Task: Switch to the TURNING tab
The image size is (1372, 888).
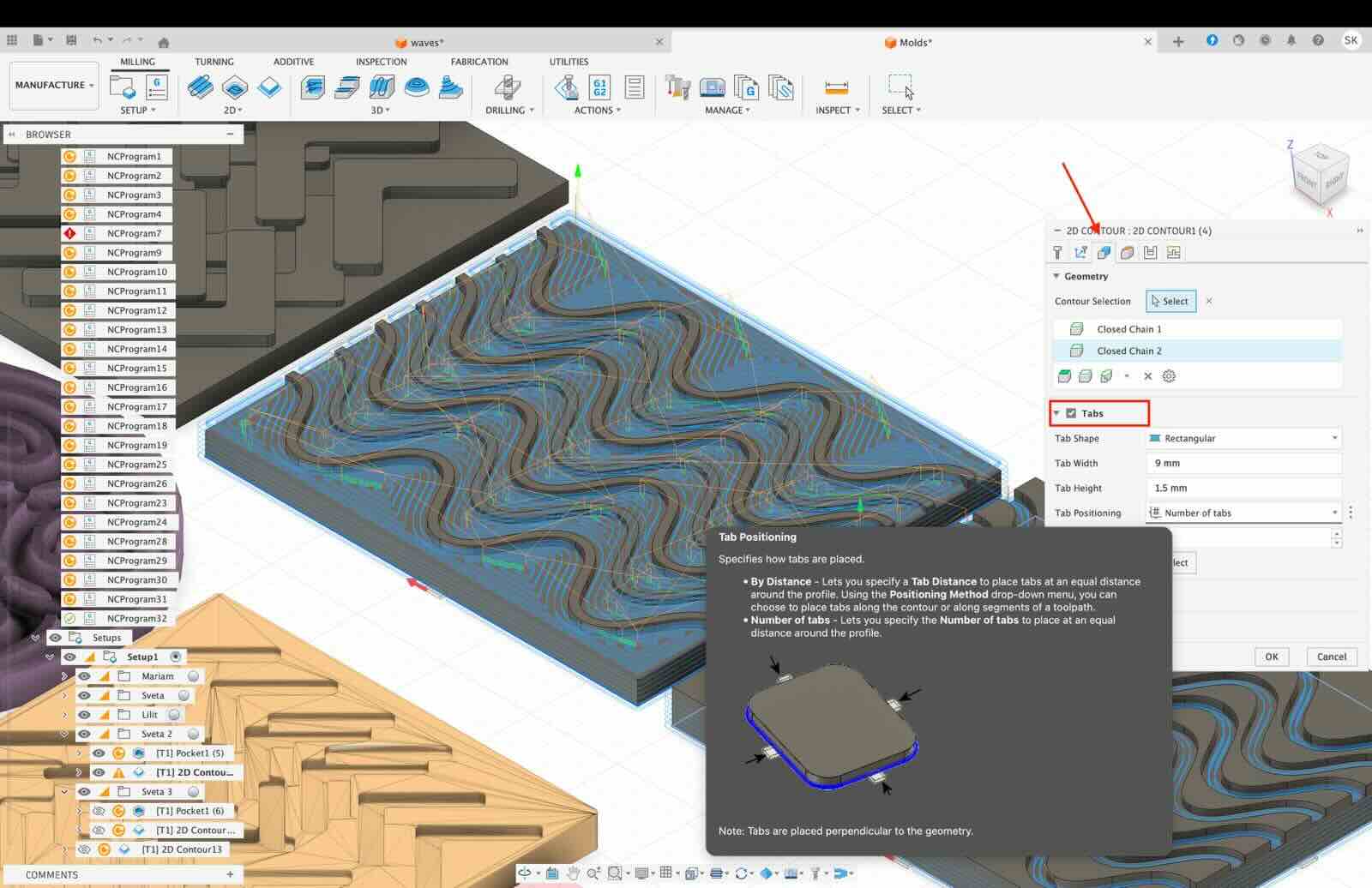Action: point(214,62)
